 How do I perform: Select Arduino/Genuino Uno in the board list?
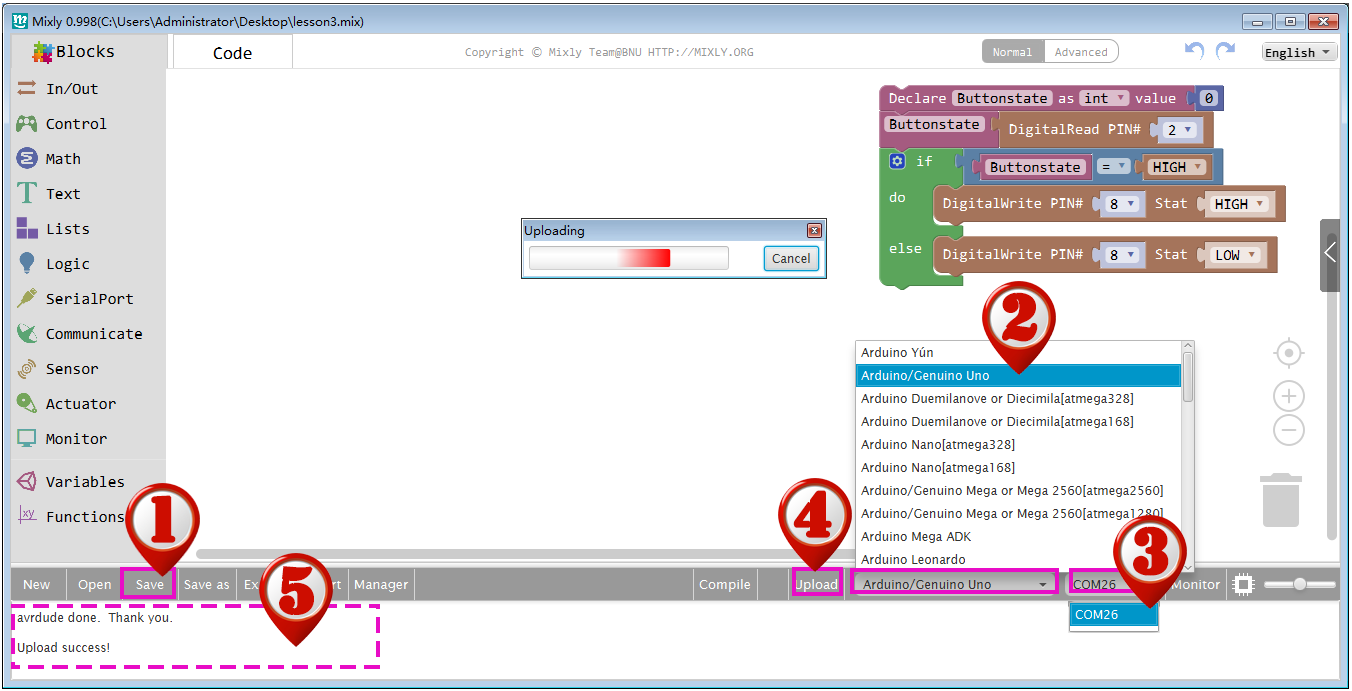coord(1019,375)
